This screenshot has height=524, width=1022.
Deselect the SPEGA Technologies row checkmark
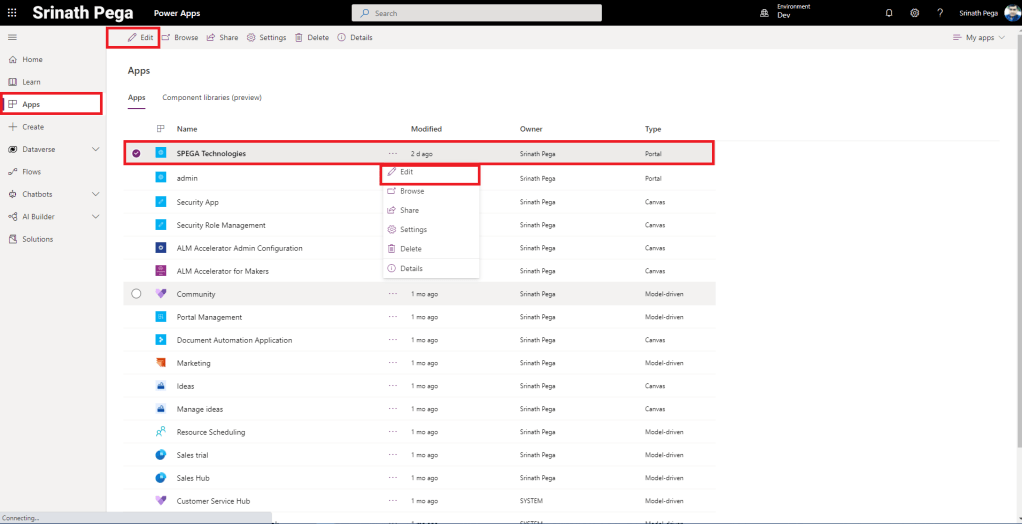(x=136, y=153)
